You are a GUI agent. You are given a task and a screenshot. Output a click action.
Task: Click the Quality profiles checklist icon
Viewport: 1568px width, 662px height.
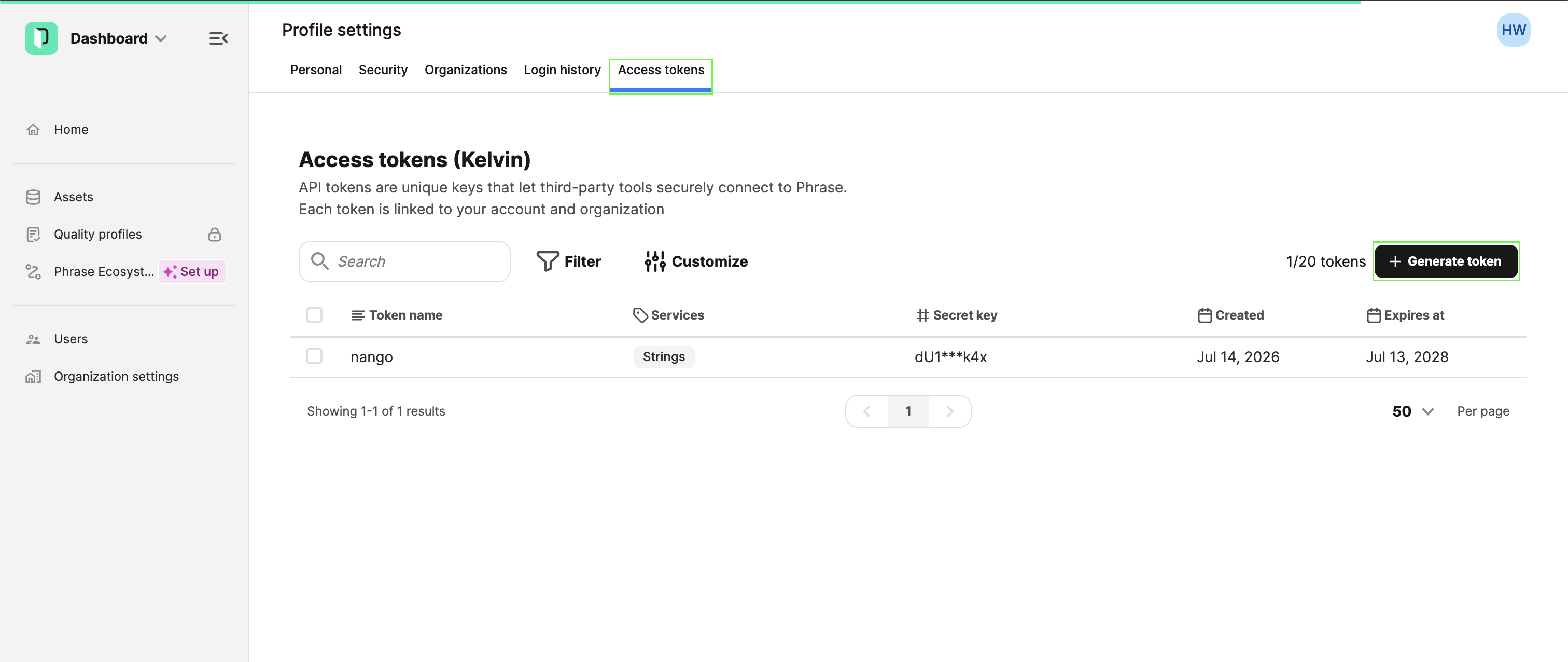(x=34, y=235)
